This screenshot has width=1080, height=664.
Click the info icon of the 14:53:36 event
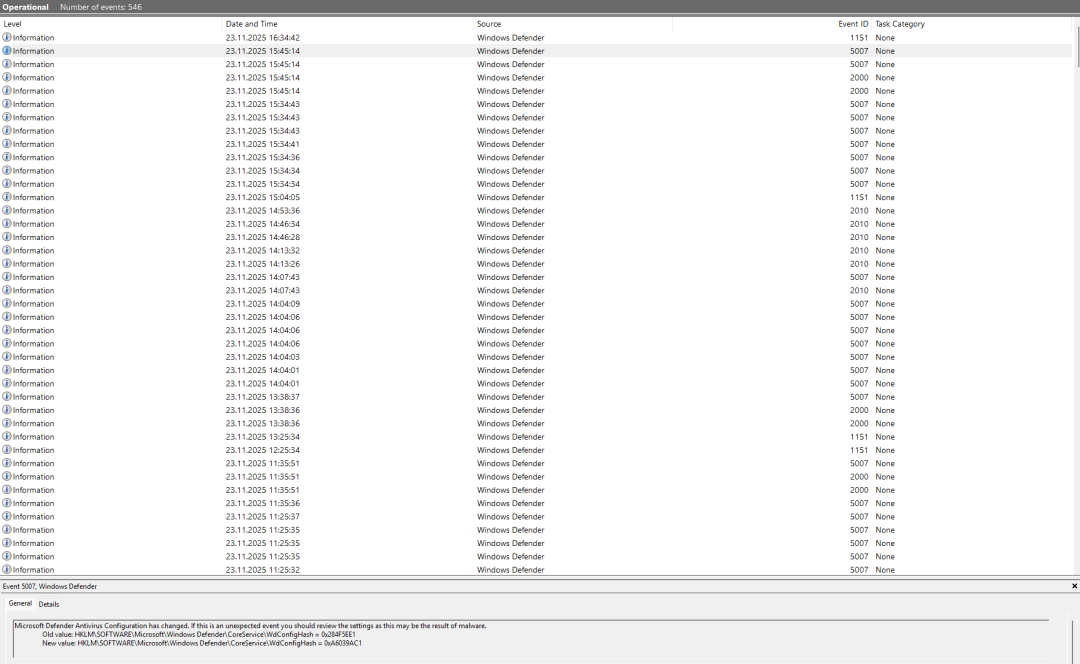pyautogui.click(x=7, y=210)
